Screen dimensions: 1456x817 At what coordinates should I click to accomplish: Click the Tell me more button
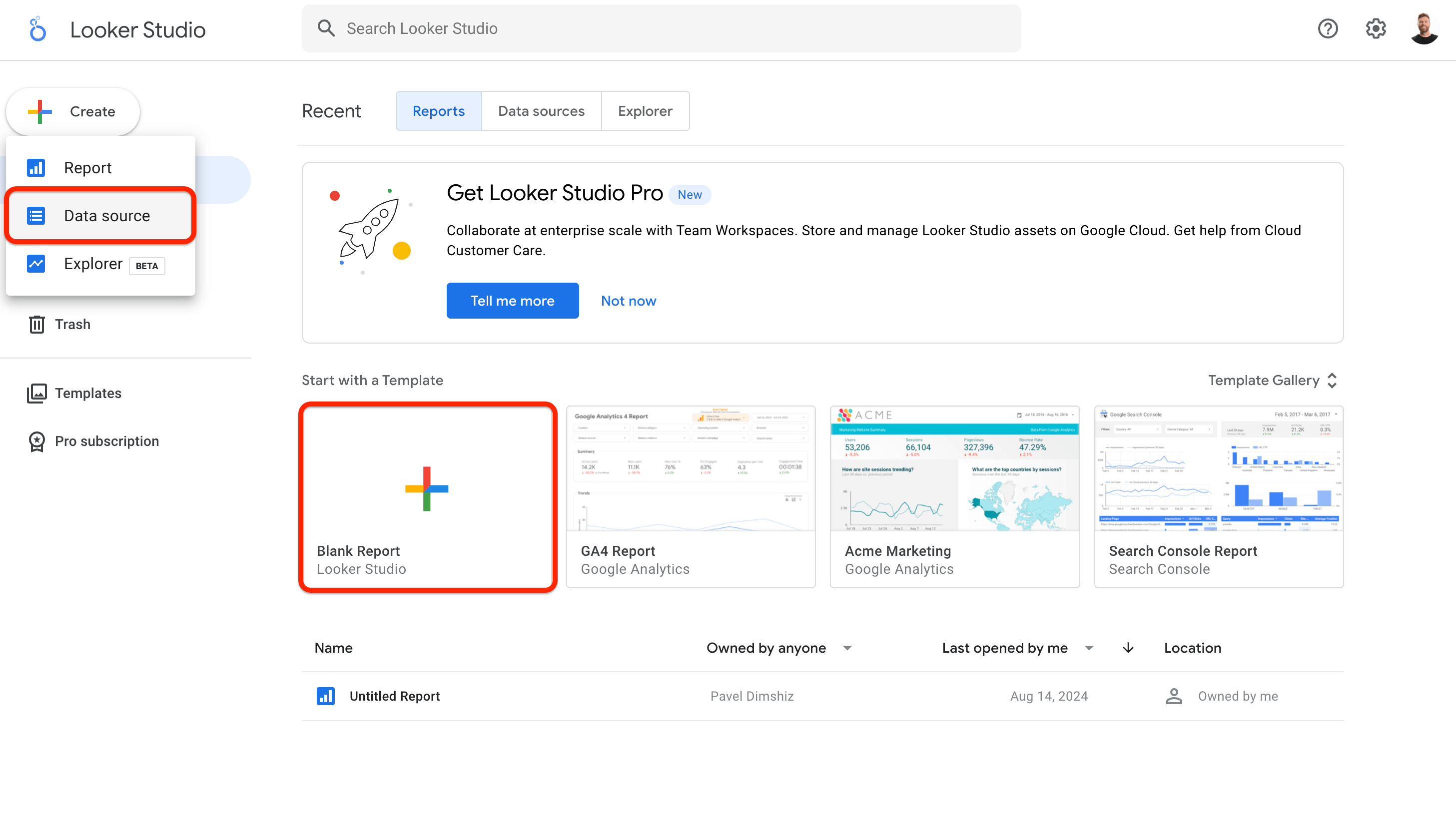pyautogui.click(x=512, y=300)
